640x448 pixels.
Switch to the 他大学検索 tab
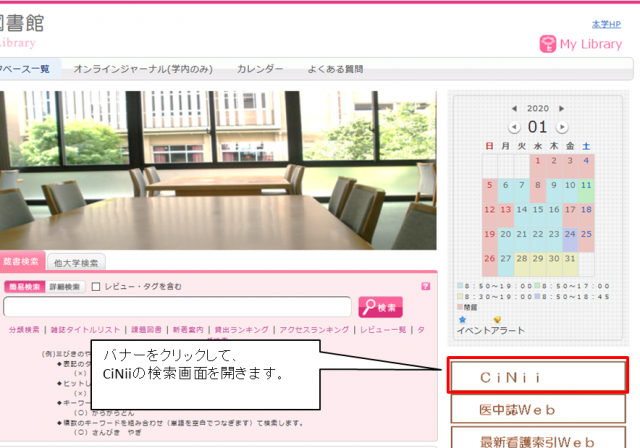77,262
